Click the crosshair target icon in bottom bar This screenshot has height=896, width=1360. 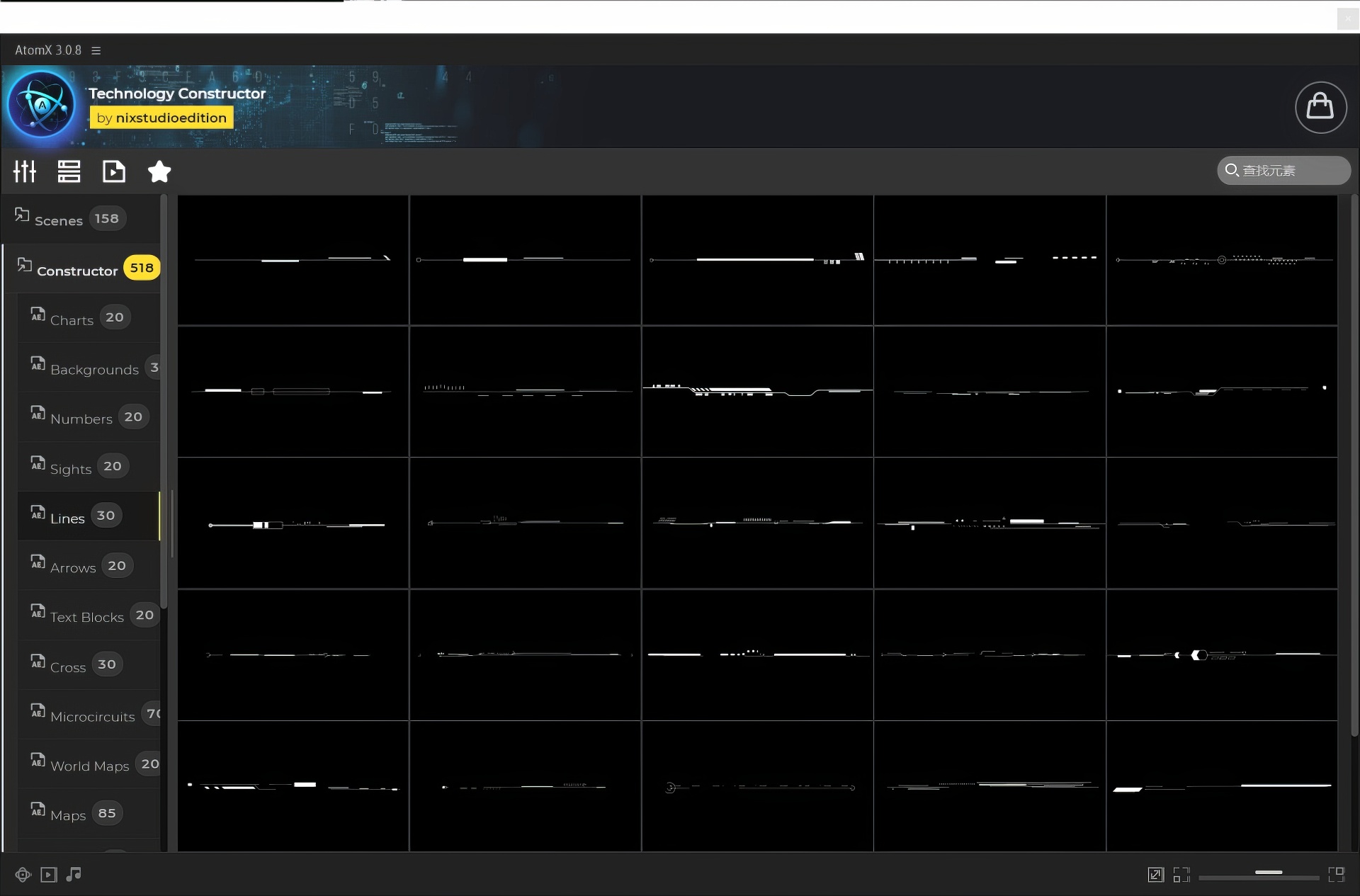pyautogui.click(x=23, y=875)
